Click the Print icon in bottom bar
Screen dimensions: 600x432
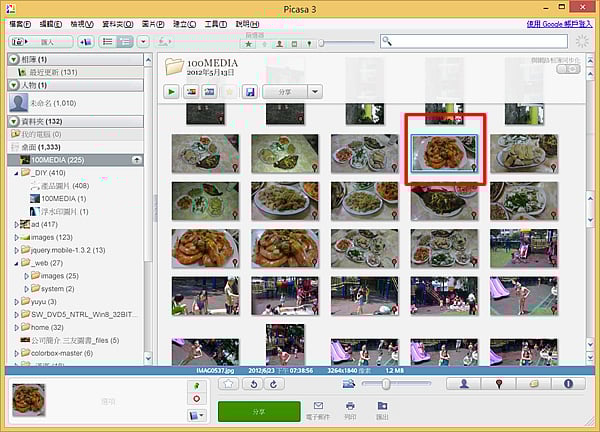click(350, 409)
